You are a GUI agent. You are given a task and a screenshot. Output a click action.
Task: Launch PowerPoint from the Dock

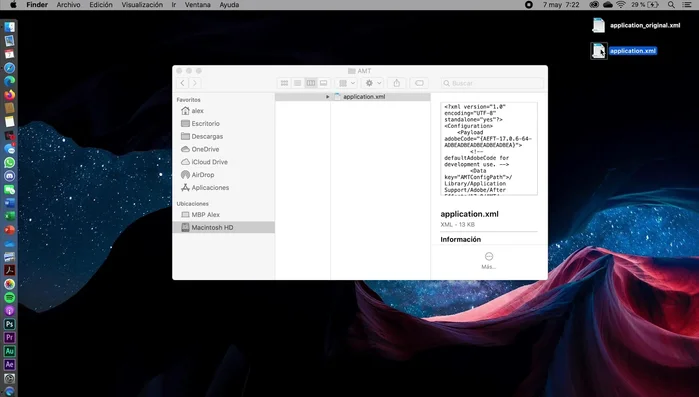(9, 230)
